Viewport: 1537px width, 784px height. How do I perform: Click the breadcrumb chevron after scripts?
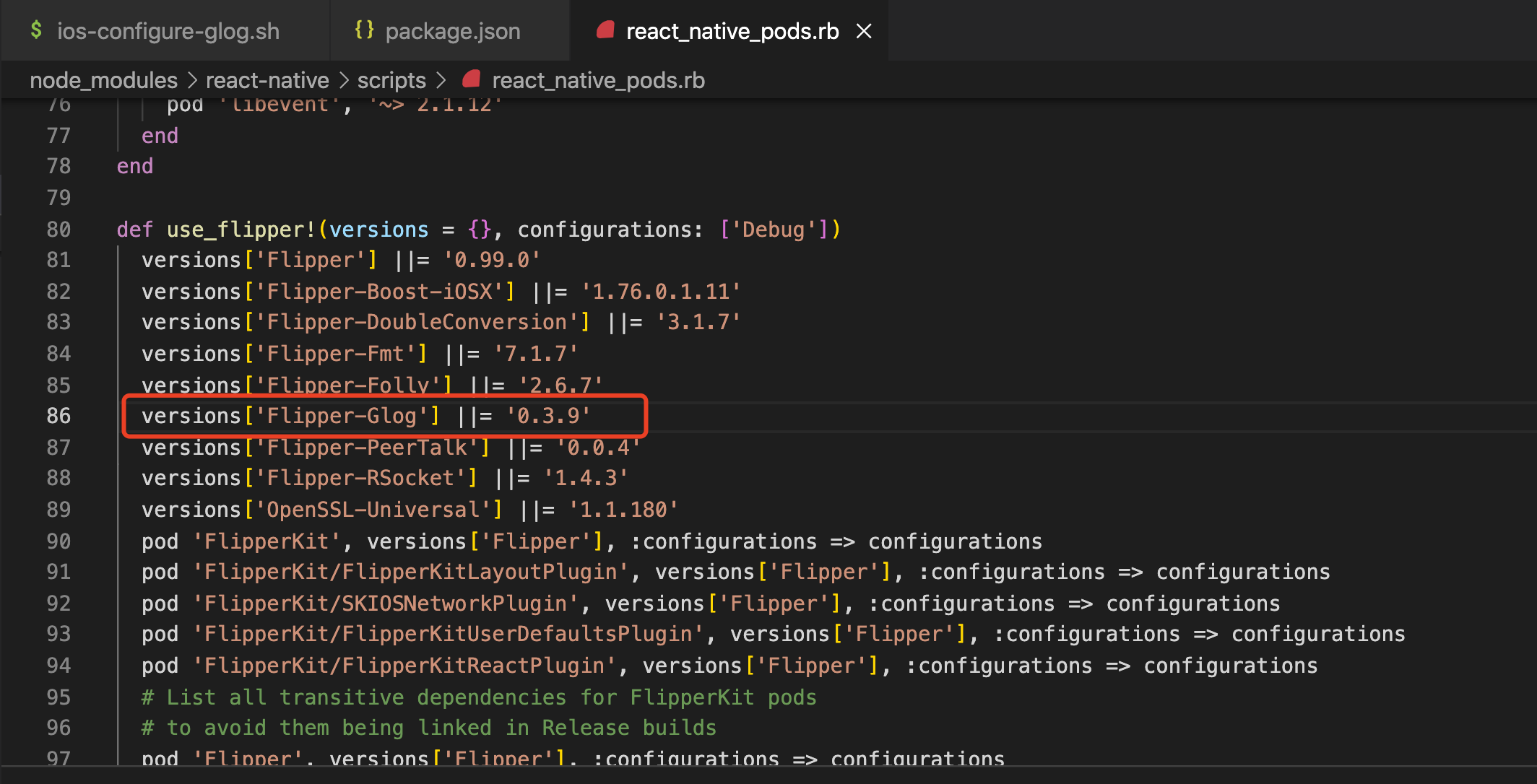pos(441,80)
